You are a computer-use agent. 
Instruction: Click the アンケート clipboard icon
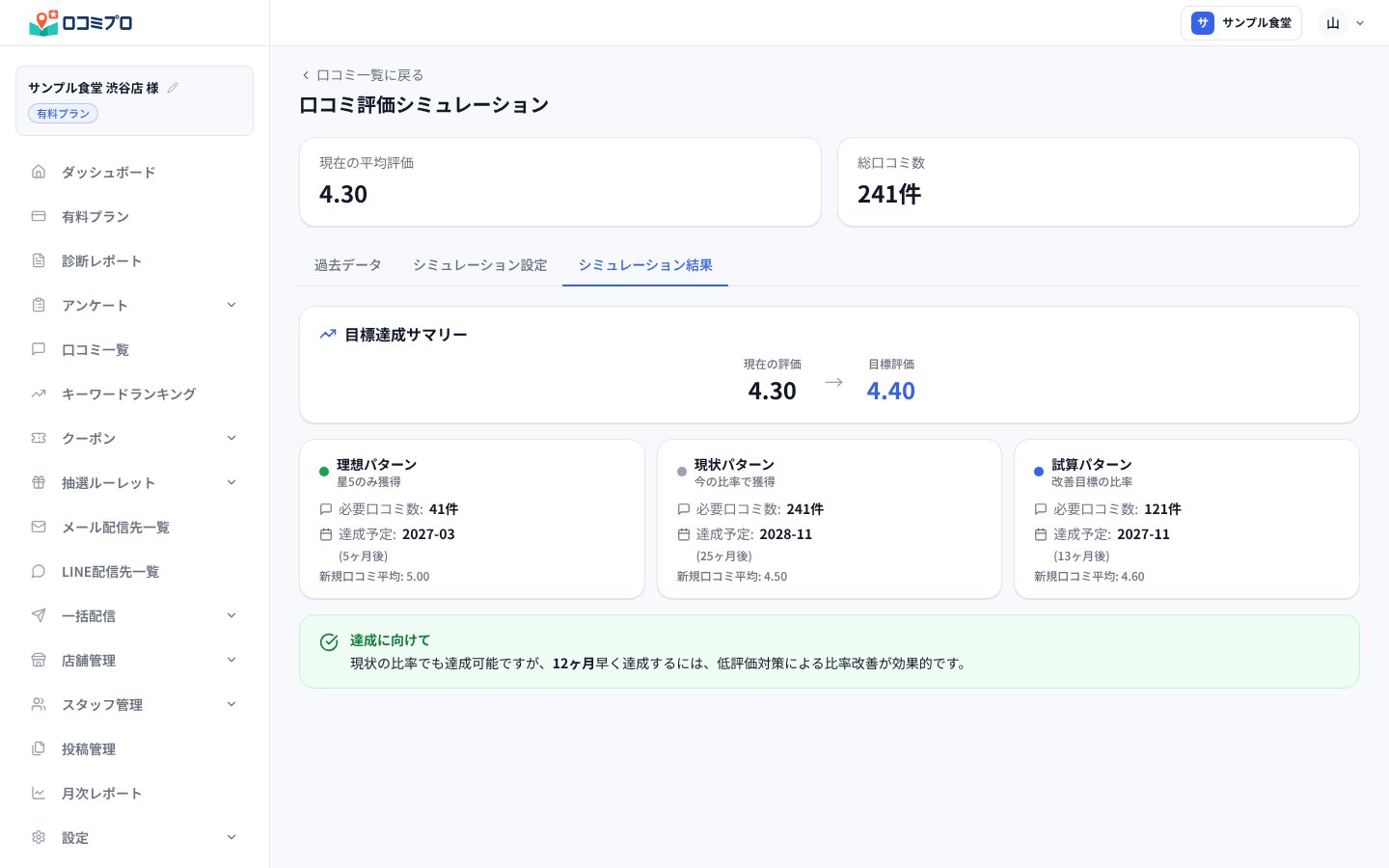39,305
